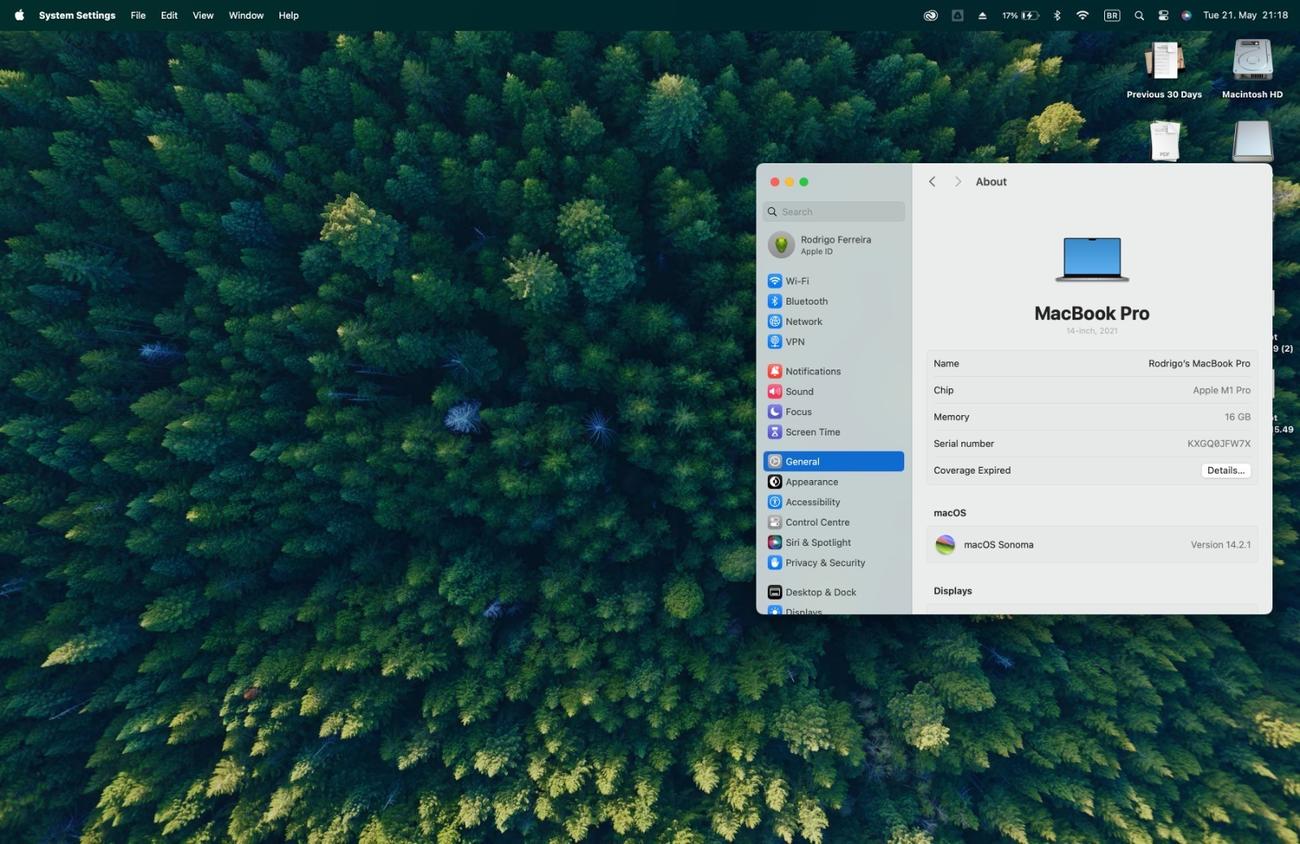Viewport: 1300px width, 844px height.
Task: Open the View menu
Action: click(x=203, y=15)
